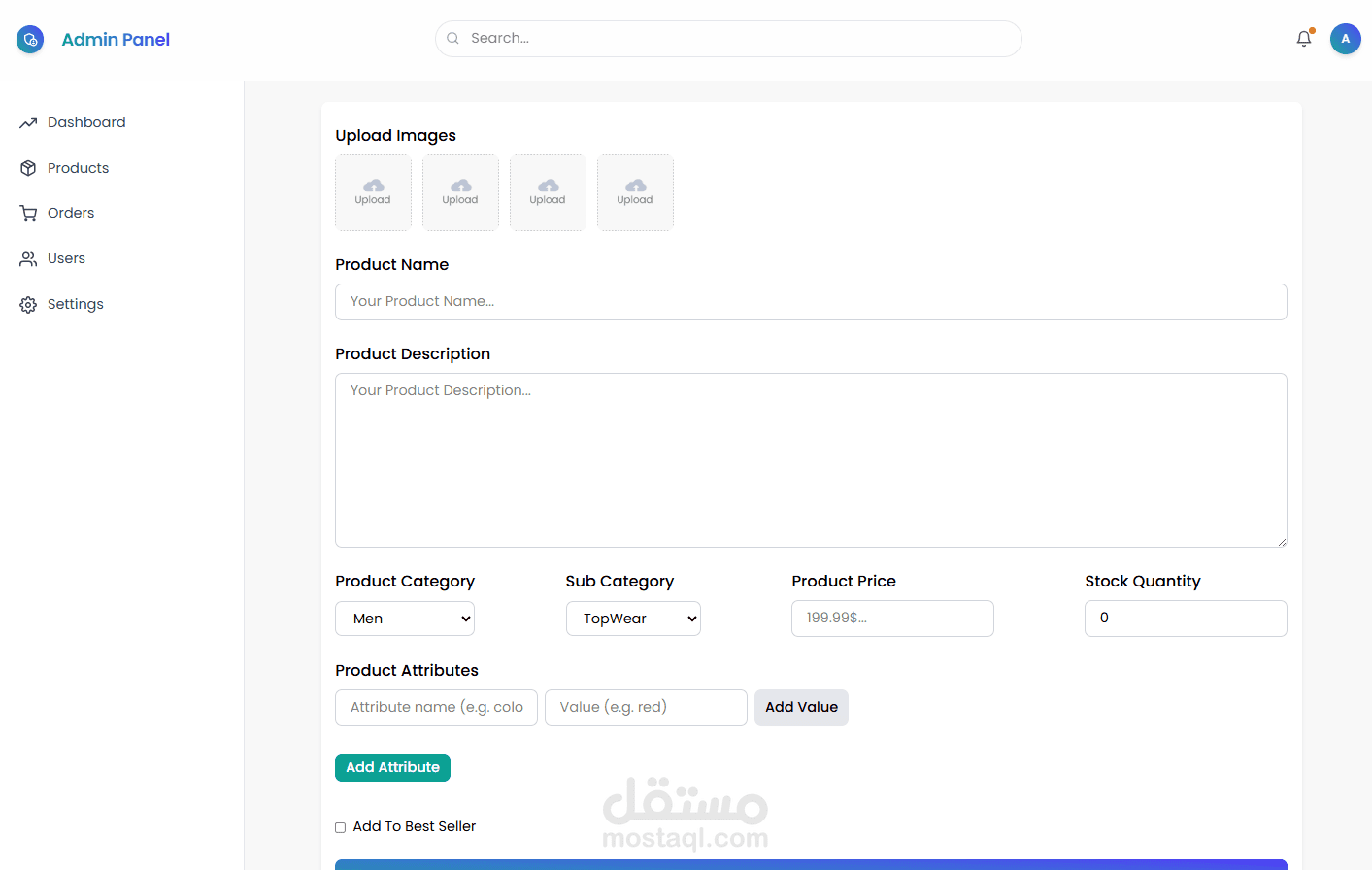Expand the Product Category dropdown
Image resolution: width=1372 pixels, height=870 pixels.
pos(405,619)
